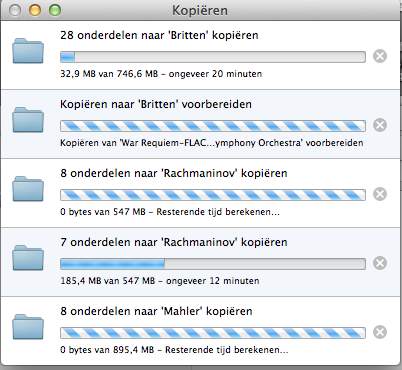Screen dimensions: 402x370
Task: Click progress bar showing 185,4 MB van 547 MB
Action: [x=213, y=264]
